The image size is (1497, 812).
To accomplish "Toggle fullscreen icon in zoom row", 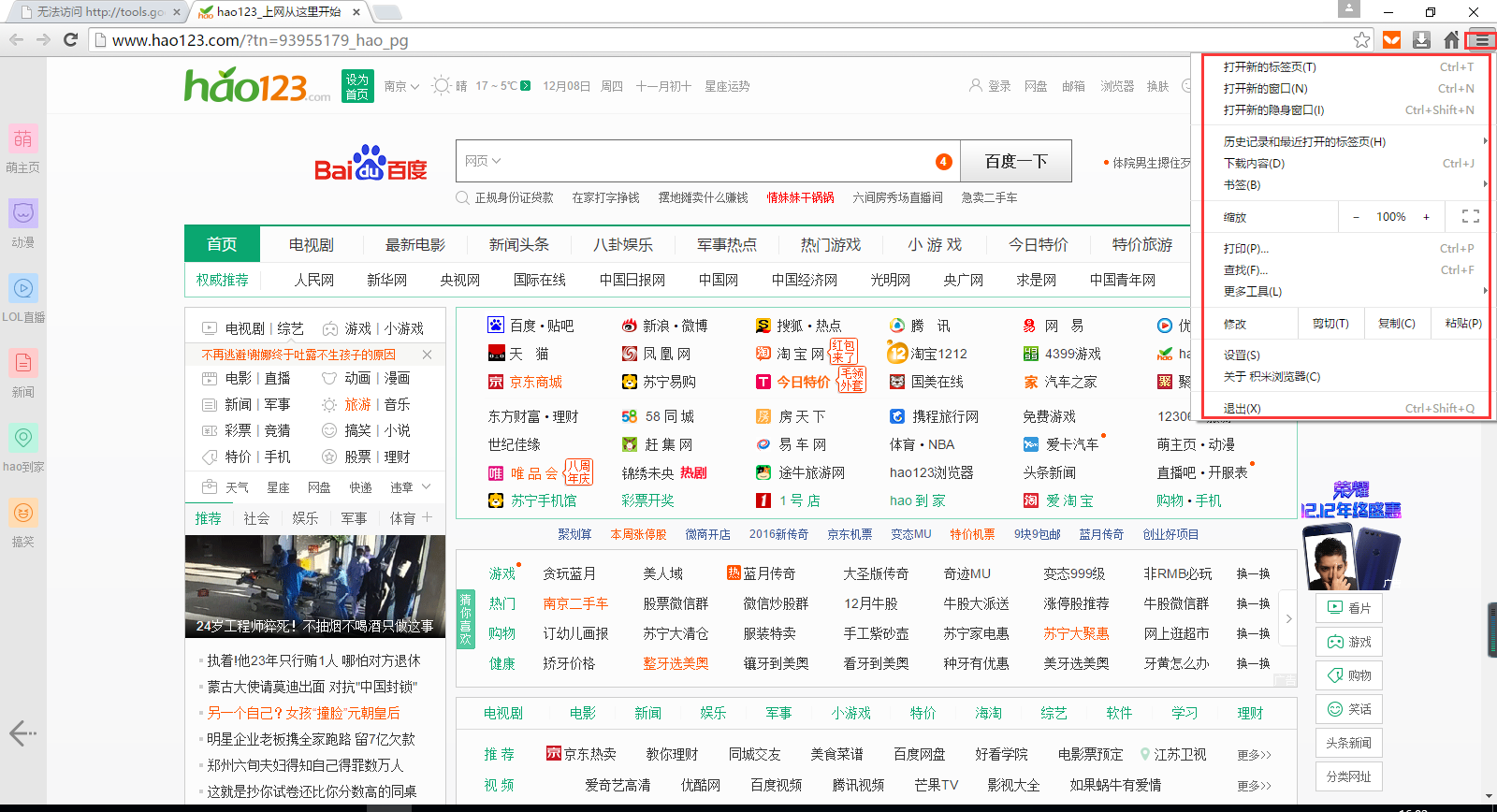I will [1470, 216].
